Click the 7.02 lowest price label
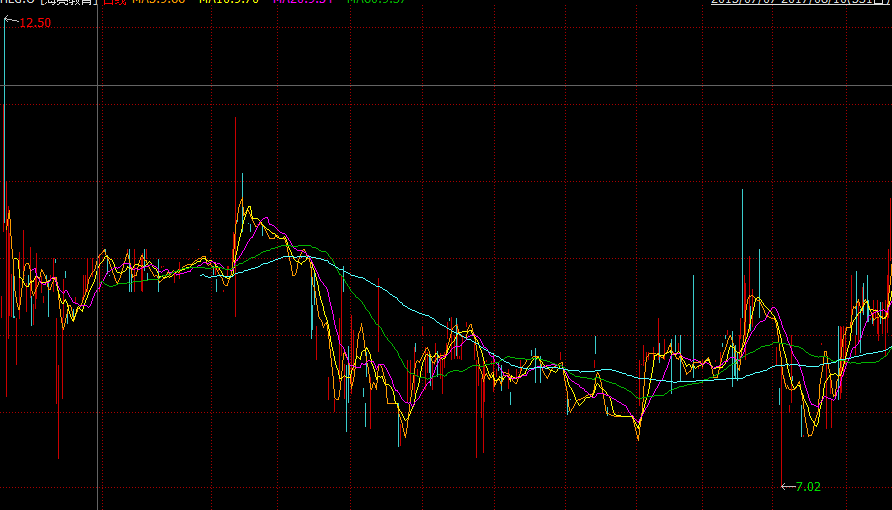The height and width of the screenshot is (510, 892). pyautogui.click(x=808, y=487)
